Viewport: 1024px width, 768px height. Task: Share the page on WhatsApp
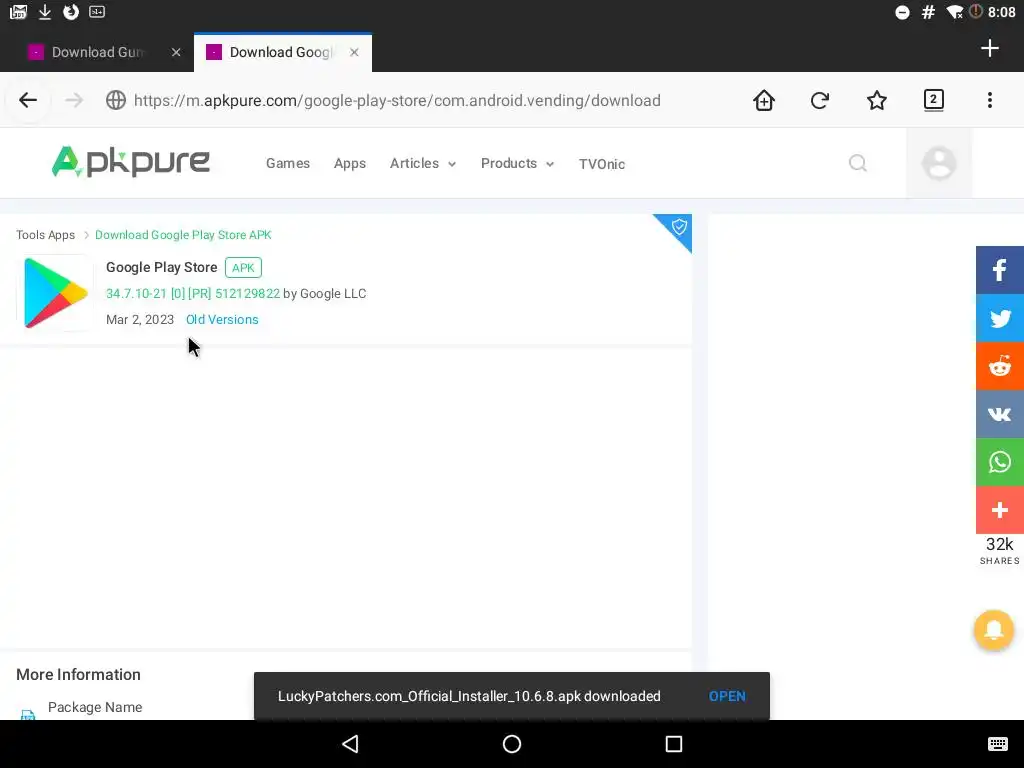coord(999,462)
